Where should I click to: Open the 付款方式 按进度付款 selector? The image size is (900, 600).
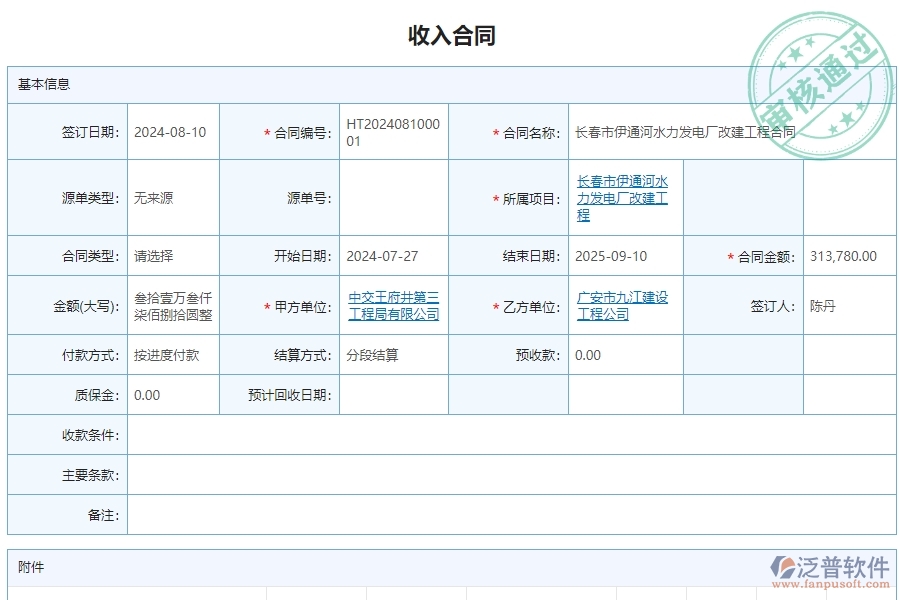pos(171,355)
